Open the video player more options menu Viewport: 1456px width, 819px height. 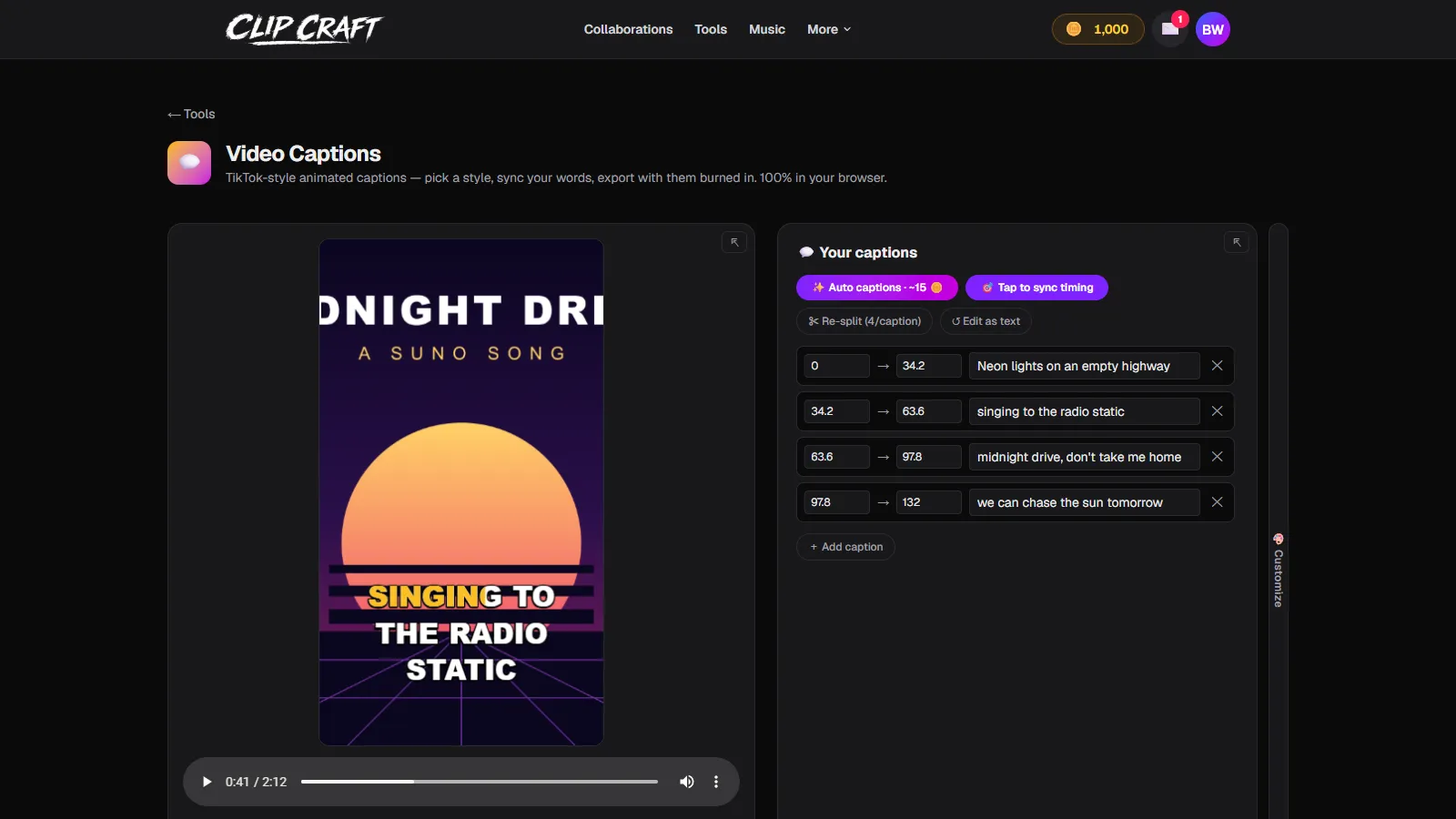point(716,782)
